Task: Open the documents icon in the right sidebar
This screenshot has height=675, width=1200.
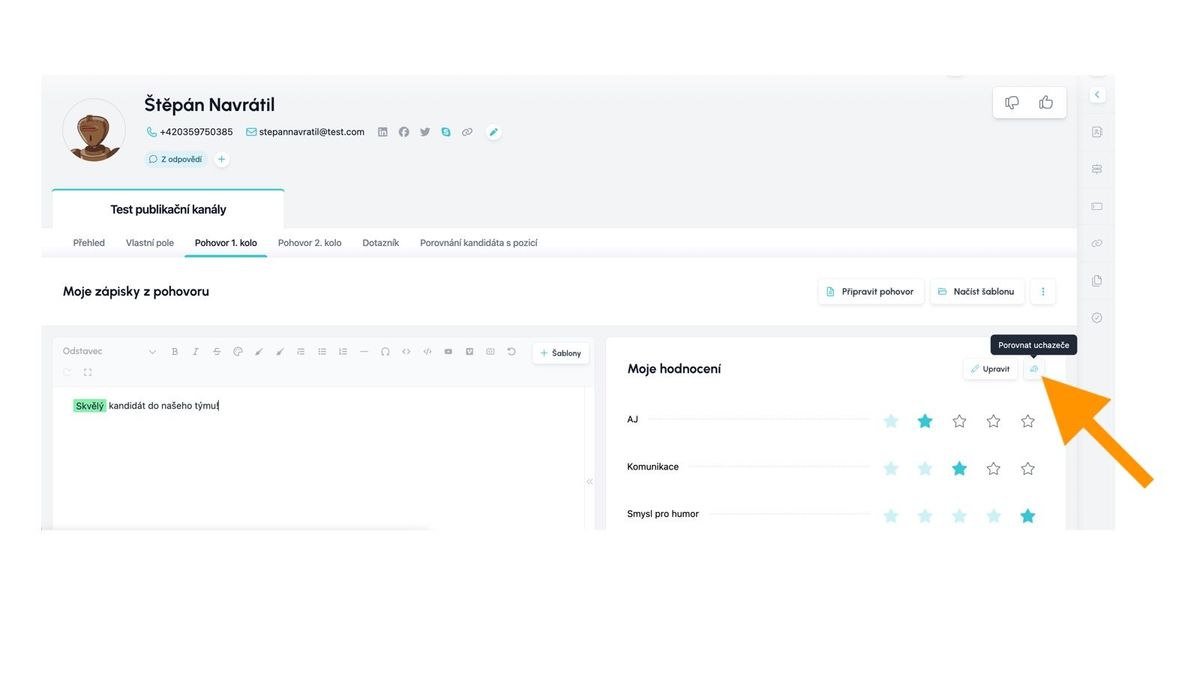Action: 1097,281
